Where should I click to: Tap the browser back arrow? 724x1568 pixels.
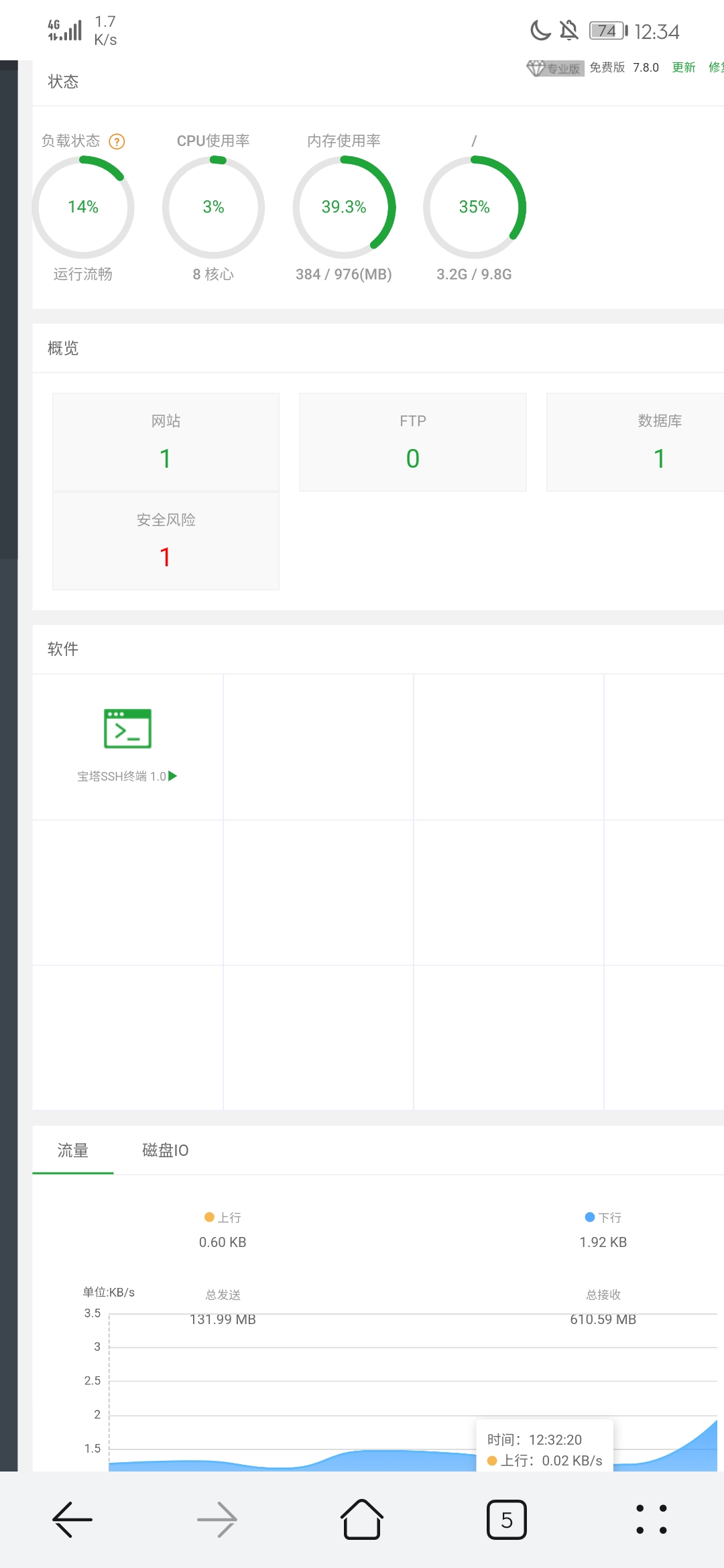point(72,1519)
